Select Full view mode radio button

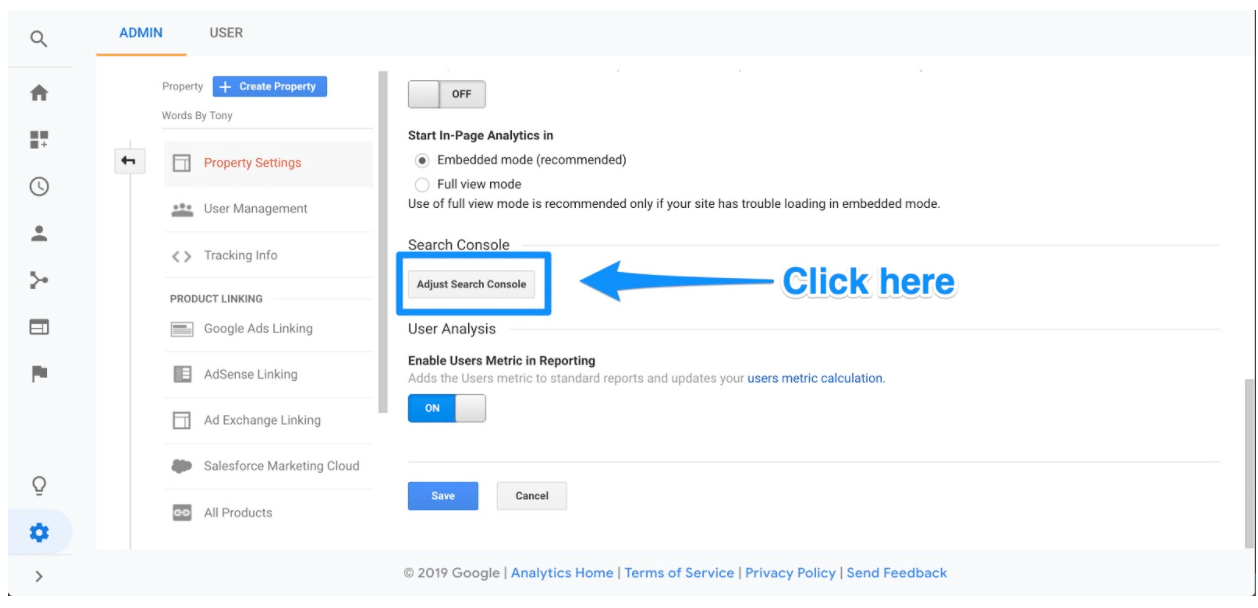[x=422, y=185]
